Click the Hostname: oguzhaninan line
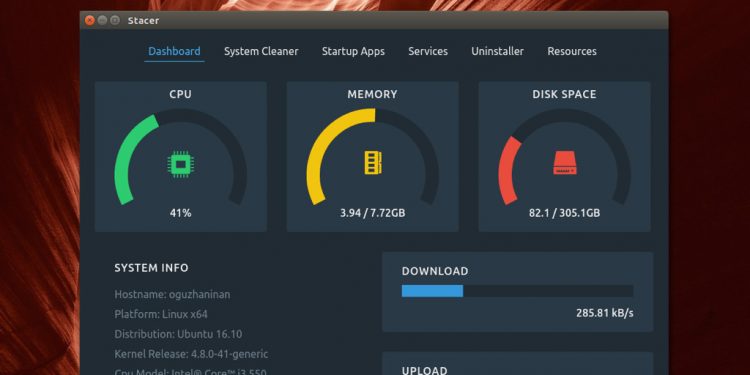The height and width of the screenshot is (375, 750). [x=172, y=295]
